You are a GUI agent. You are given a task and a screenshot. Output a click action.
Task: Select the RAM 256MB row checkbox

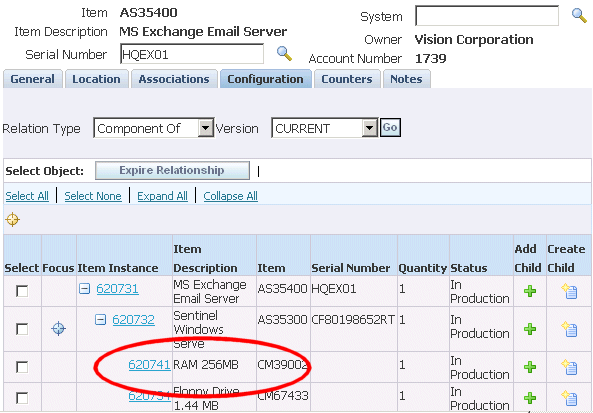[22, 367]
